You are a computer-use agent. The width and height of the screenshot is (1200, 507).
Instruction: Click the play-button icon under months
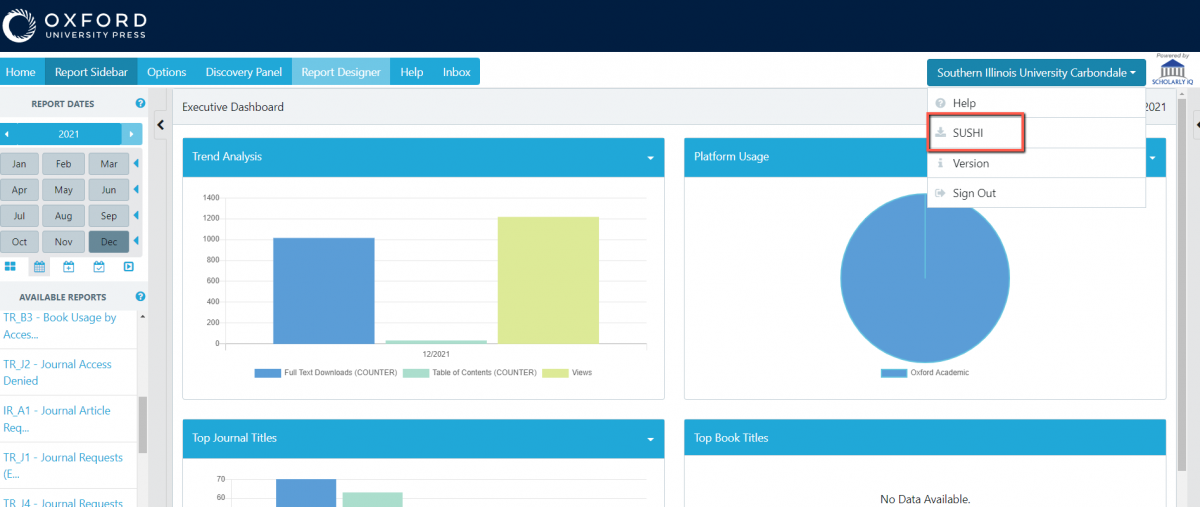coord(128,267)
